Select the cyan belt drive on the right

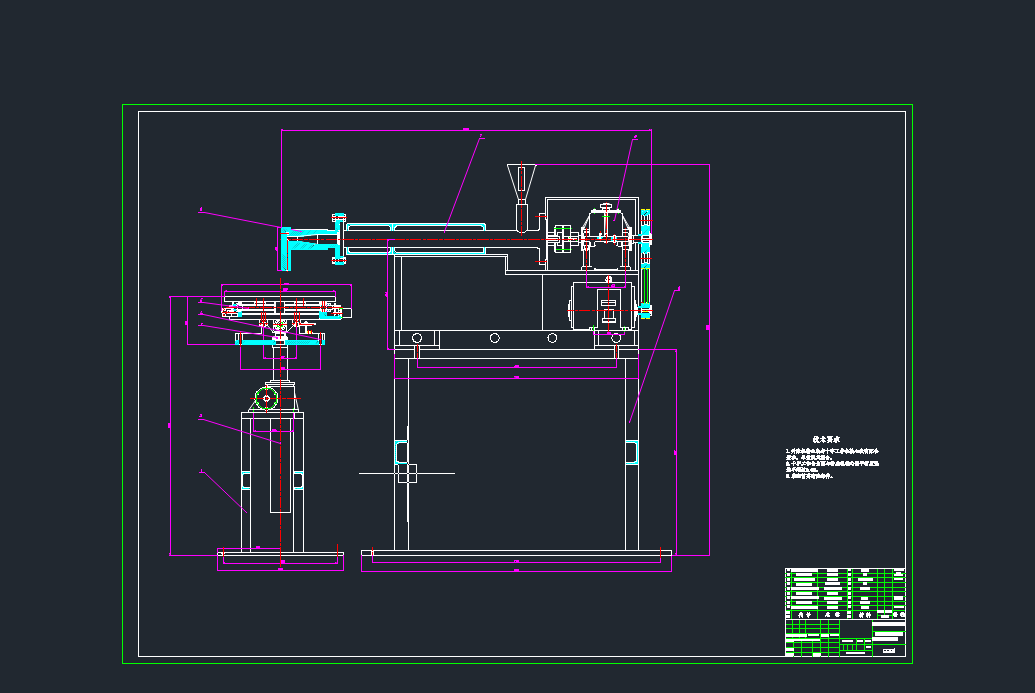(x=646, y=264)
